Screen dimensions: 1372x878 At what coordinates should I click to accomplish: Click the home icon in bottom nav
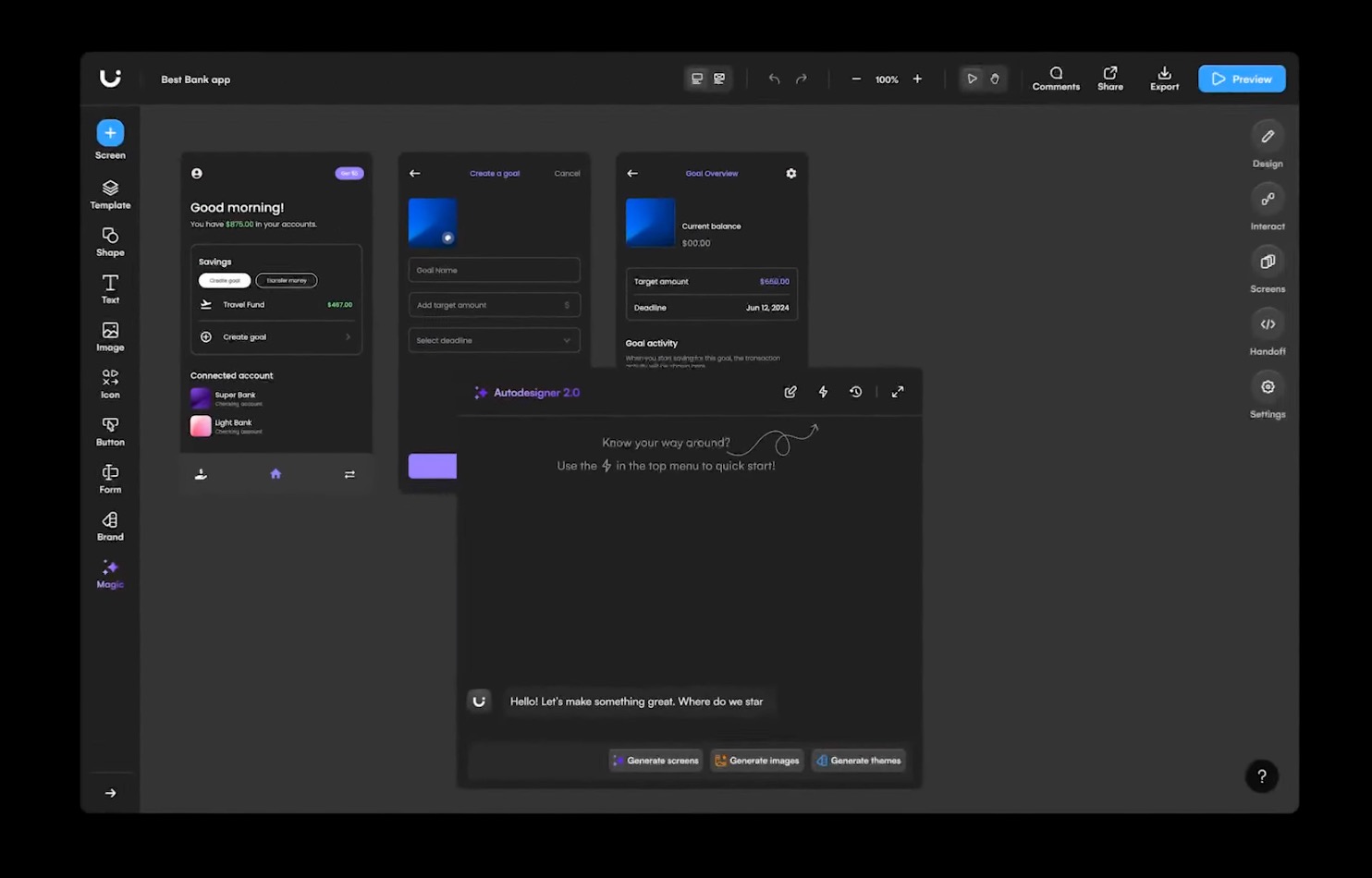276,474
